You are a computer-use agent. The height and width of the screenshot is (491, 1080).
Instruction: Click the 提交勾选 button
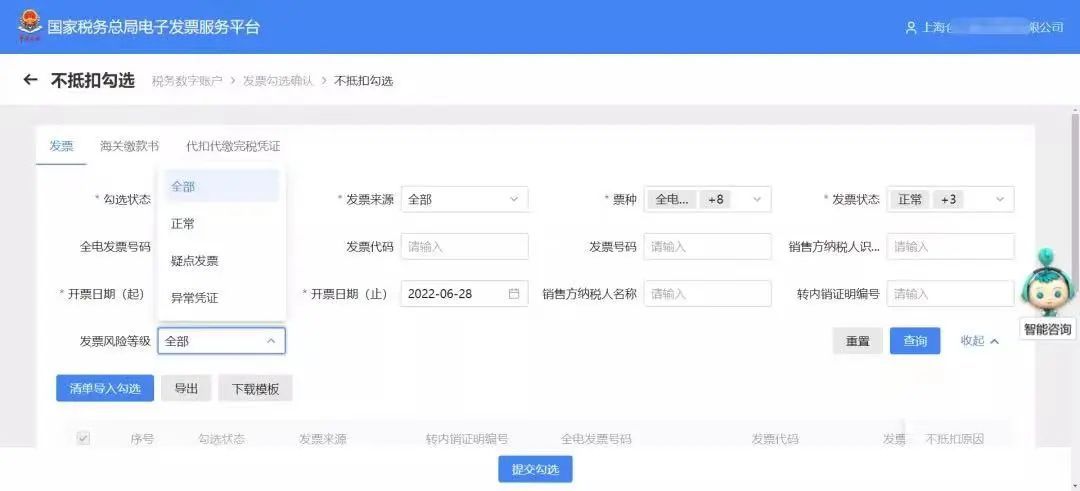click(x=535, y=469)
